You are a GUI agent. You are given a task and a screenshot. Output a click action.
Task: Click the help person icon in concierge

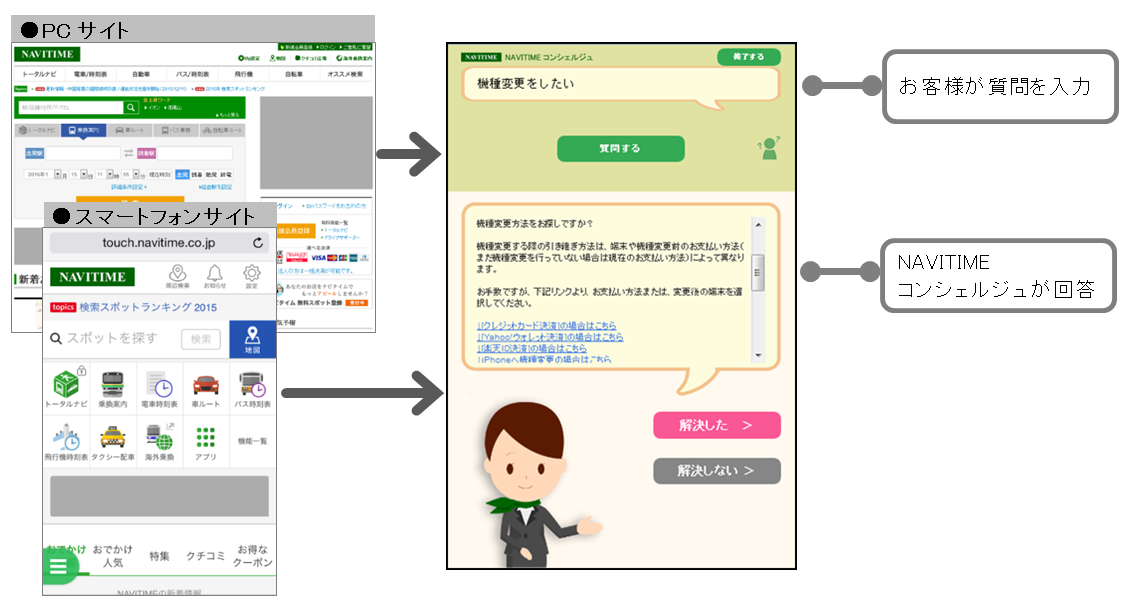(769, 148)
